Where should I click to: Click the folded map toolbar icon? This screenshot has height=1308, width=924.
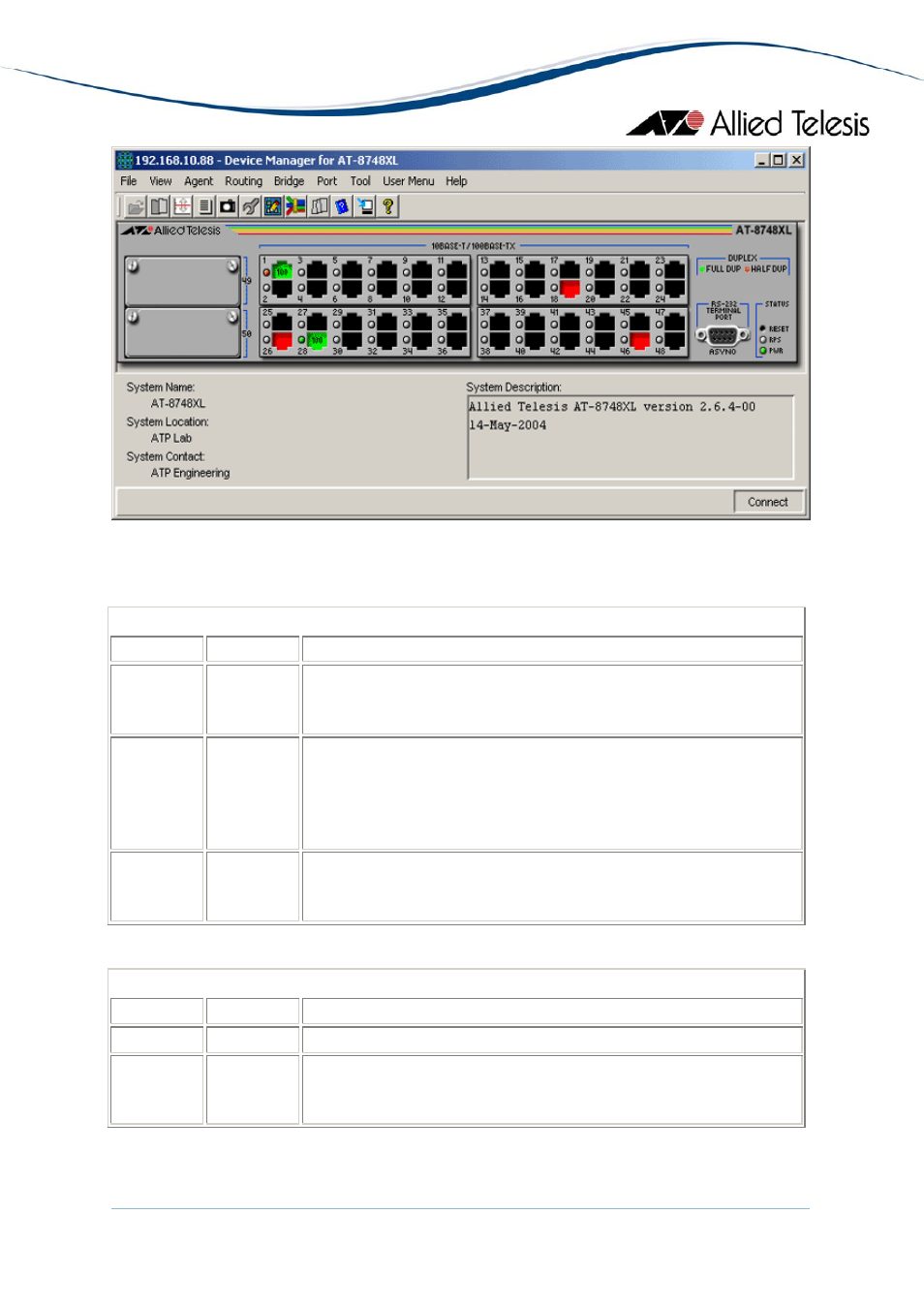319,206
